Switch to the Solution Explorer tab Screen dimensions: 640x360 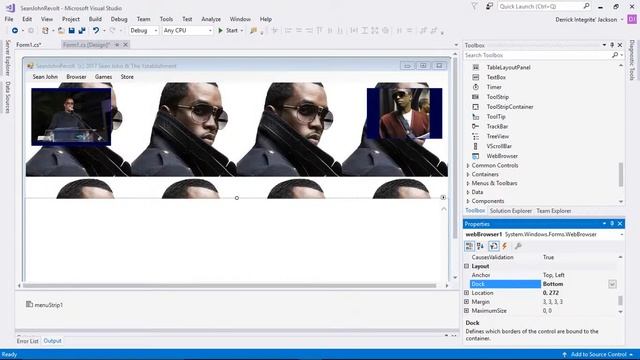click(x=511, y=211)
